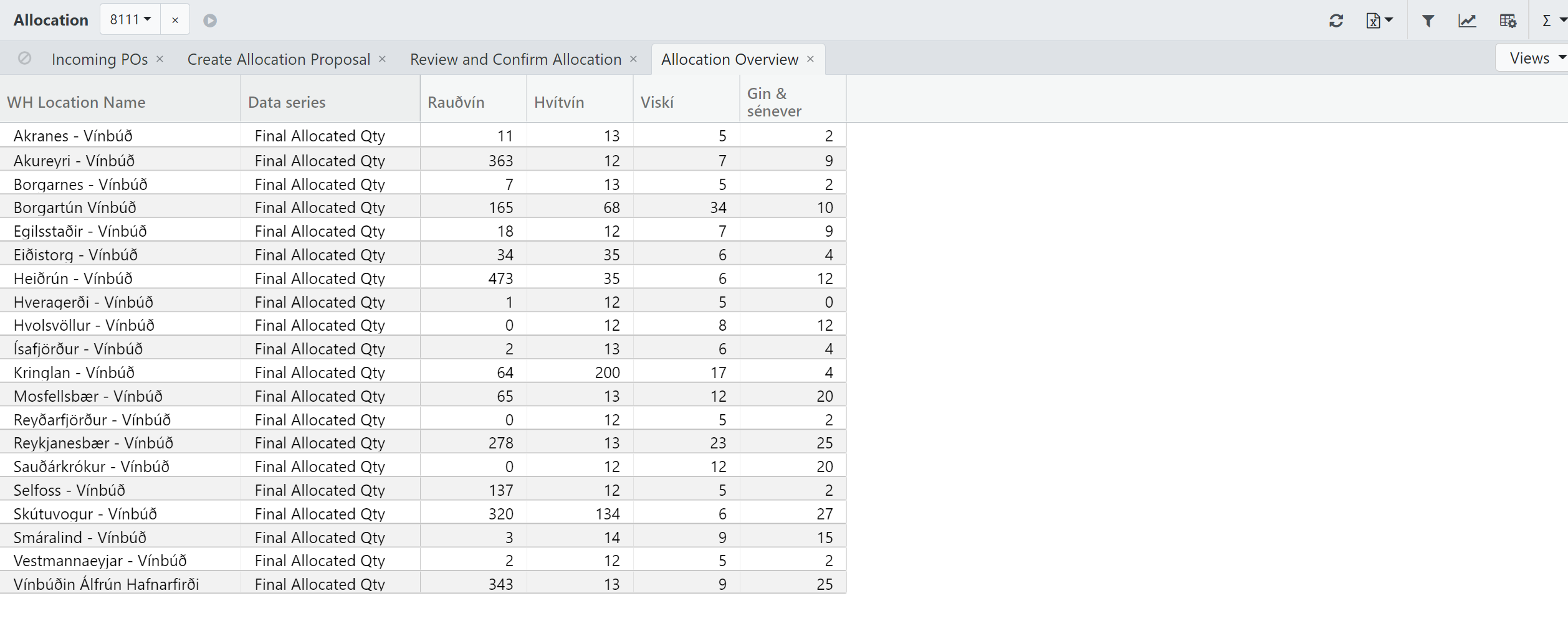Close the Incoming POs tab

point(160,59)
